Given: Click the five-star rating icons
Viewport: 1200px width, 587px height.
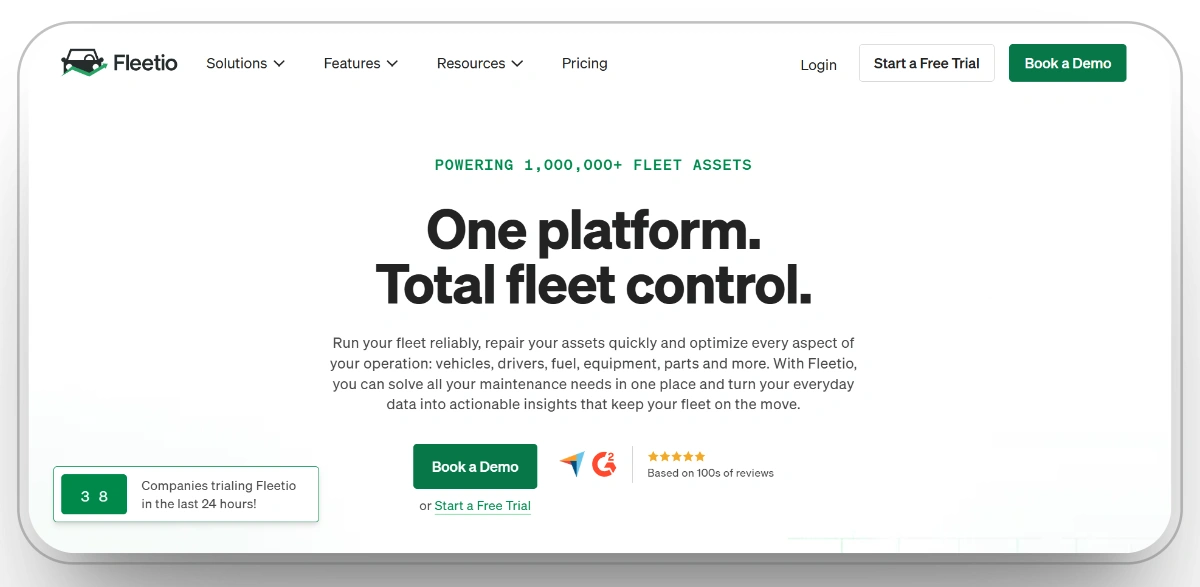Looking at the screenshot, I should (x=676, y=456).
